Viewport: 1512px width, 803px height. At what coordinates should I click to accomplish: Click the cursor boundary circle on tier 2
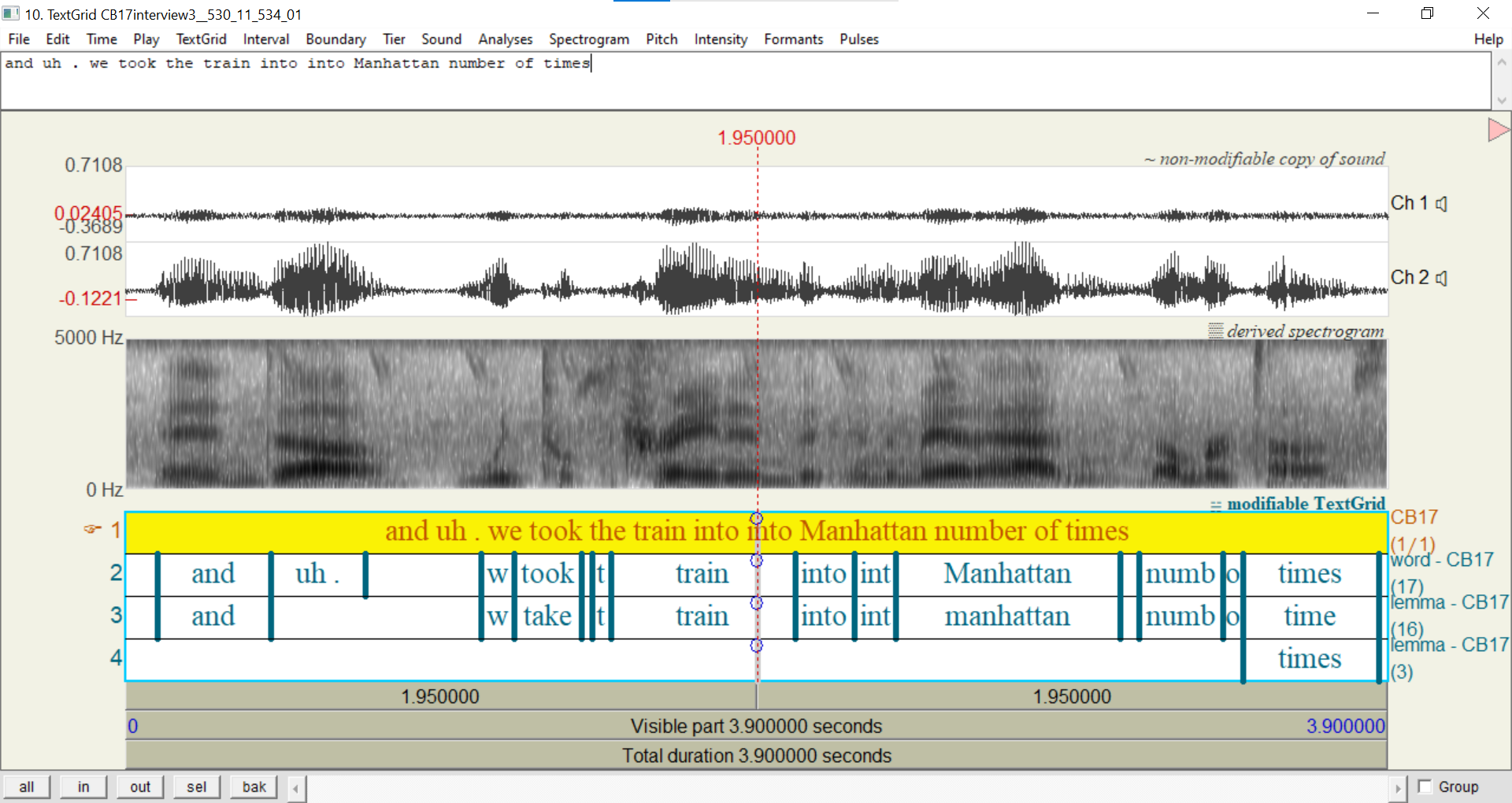click(x=757, y=561)
